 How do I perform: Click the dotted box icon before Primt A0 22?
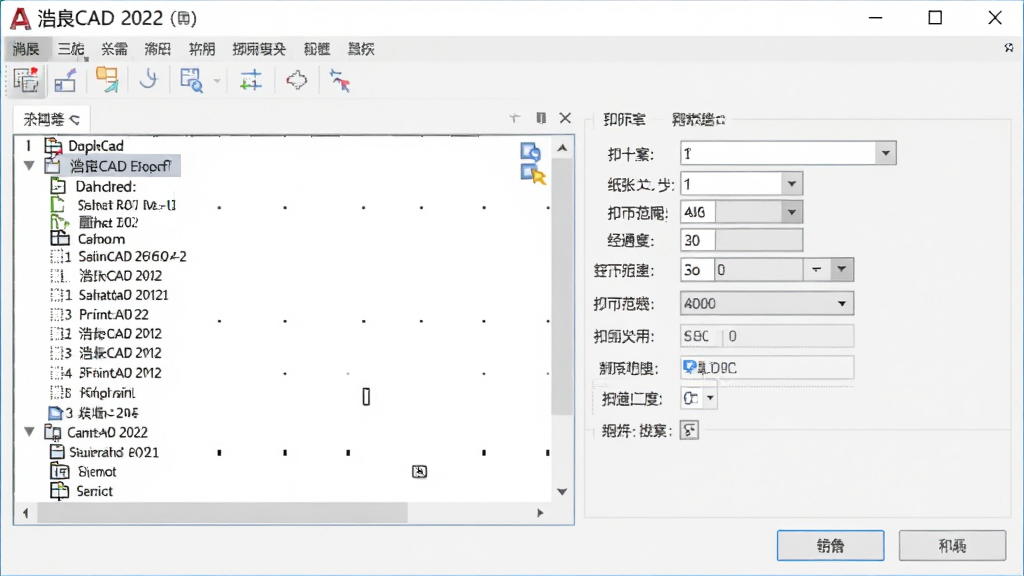[57, 315]
